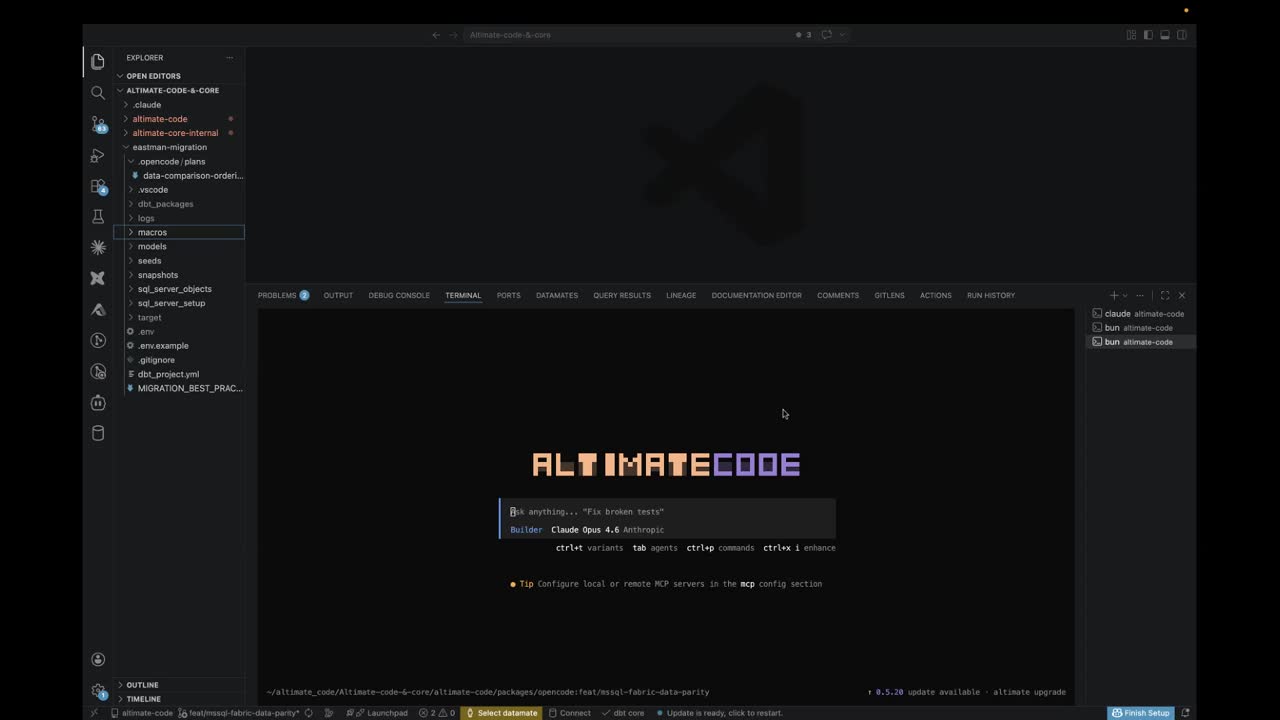Open the Accounts menu in the activity bar
Viewport: 1280px width, 720px height.
pyautogui.click(x=98, y=659)
